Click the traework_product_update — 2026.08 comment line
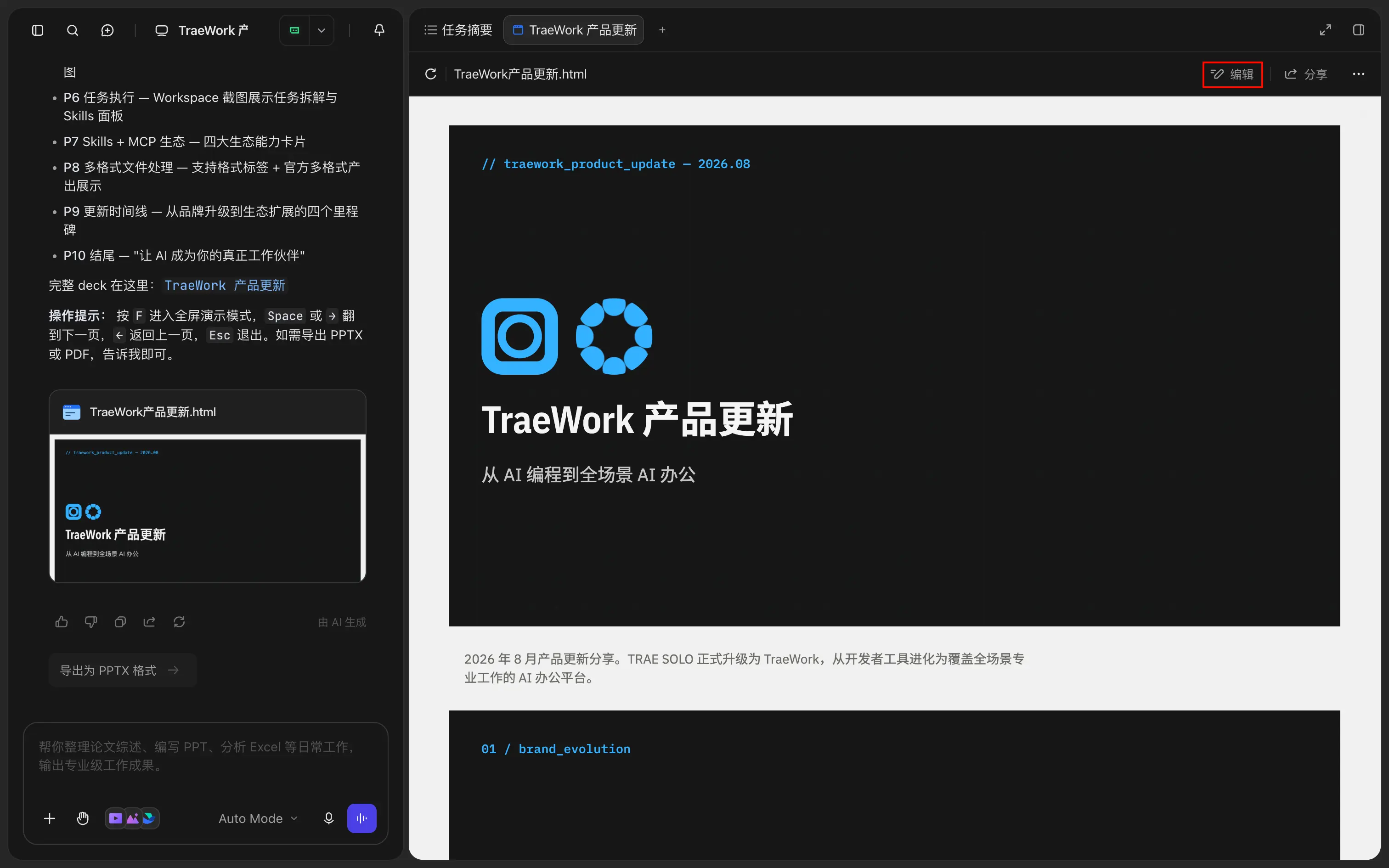Image resolution: width=1389 pixels, height=868 pixels. click(x=616, y=164)
